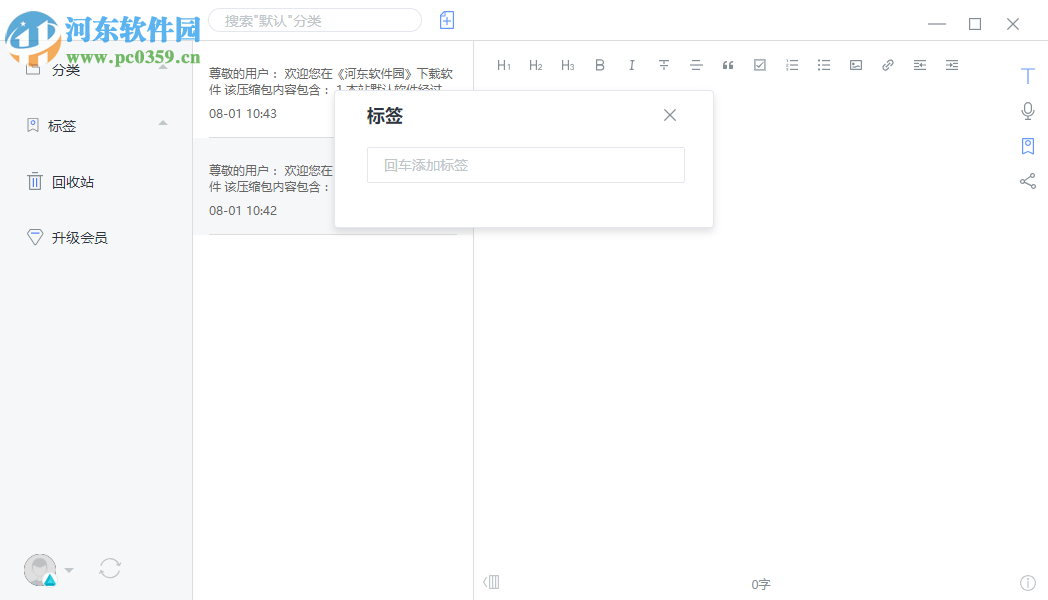Create a new note with the plus icon
The image size is (1048, 600).
[446, 20]
